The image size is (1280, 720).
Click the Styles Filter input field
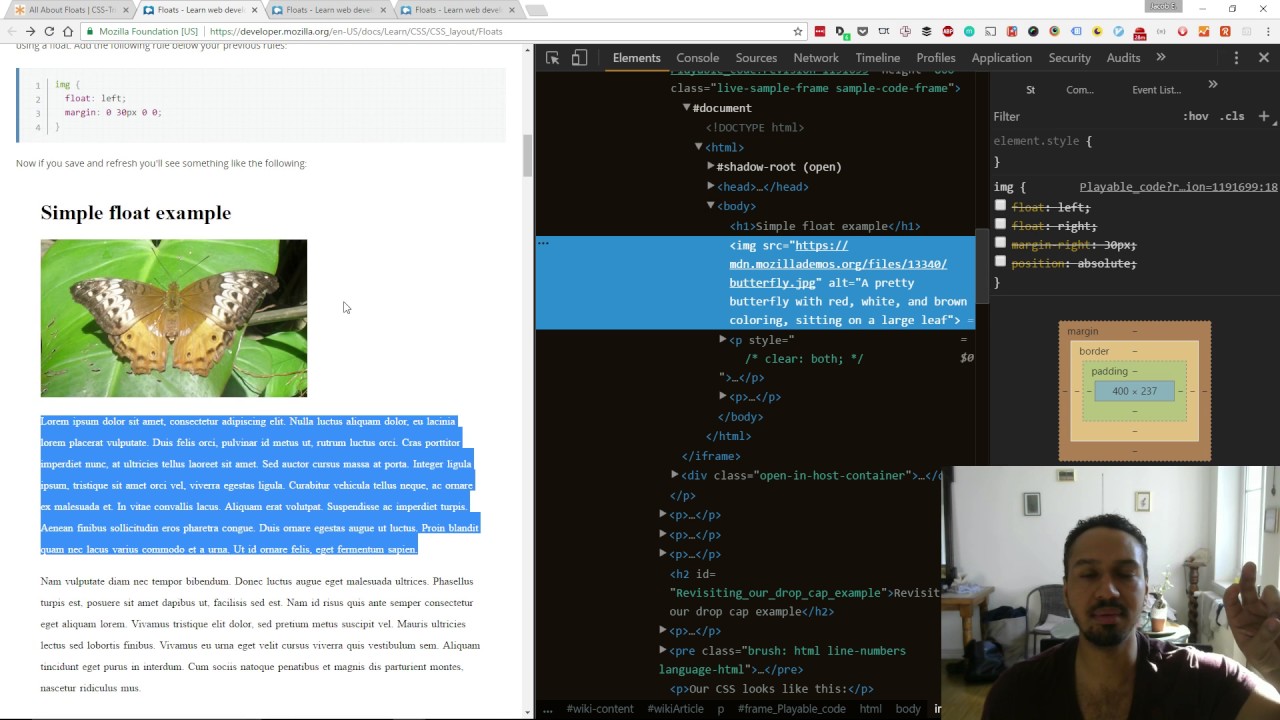tap(1085, 116)
